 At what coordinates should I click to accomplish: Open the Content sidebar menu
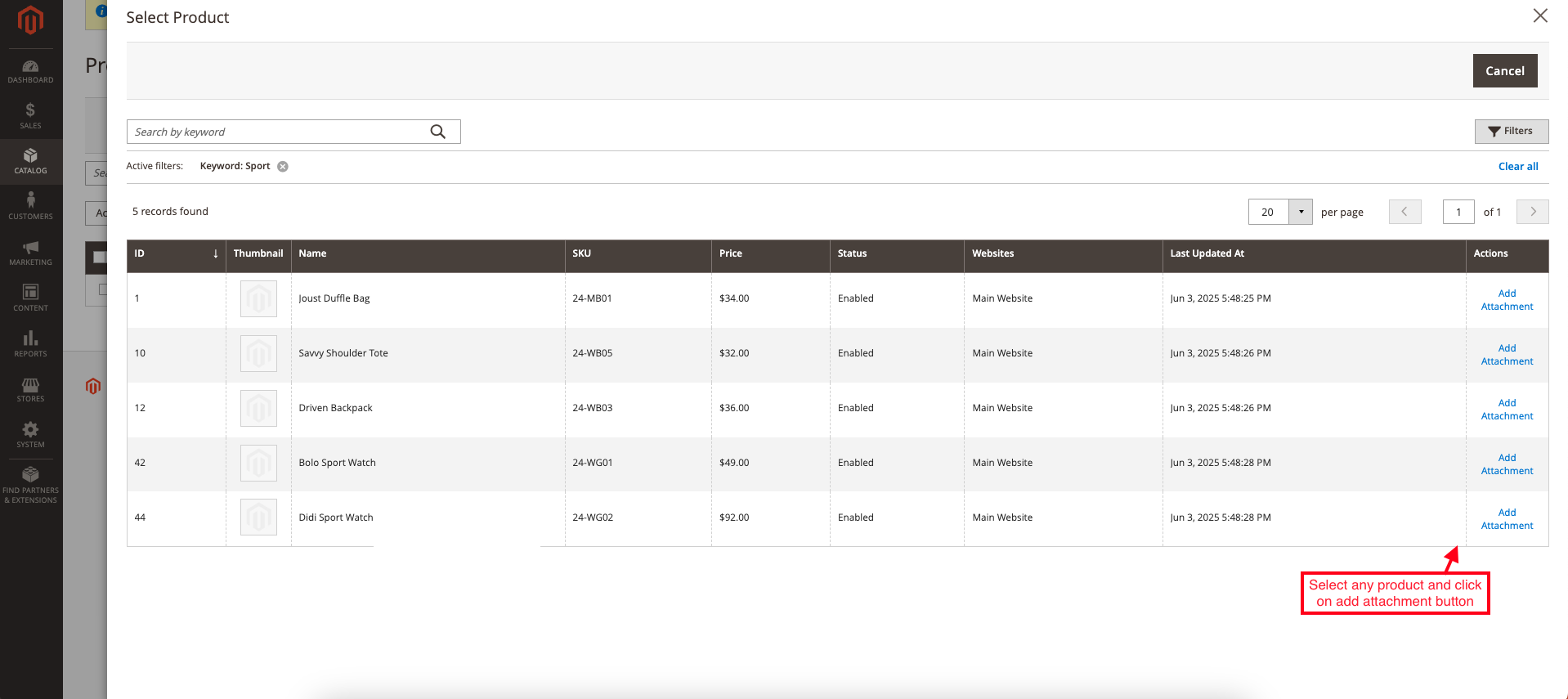(30, 298)
